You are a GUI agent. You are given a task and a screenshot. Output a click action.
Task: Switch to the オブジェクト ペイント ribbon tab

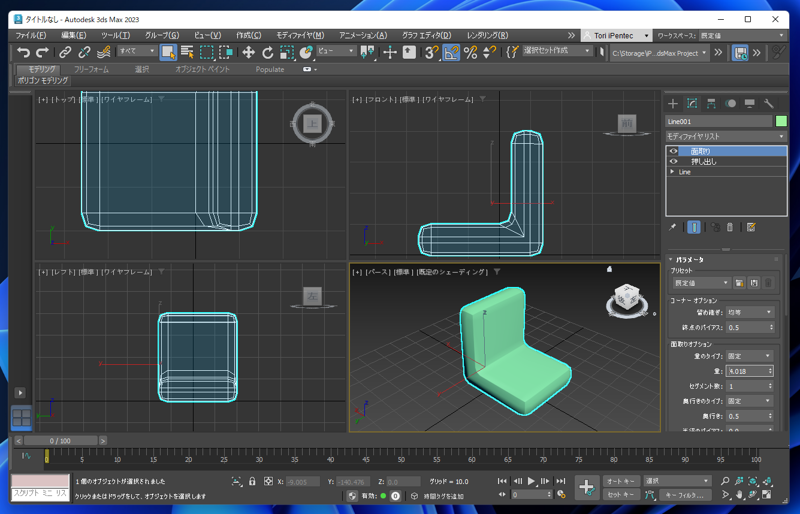pyautogui.click(x=203, y=69)
